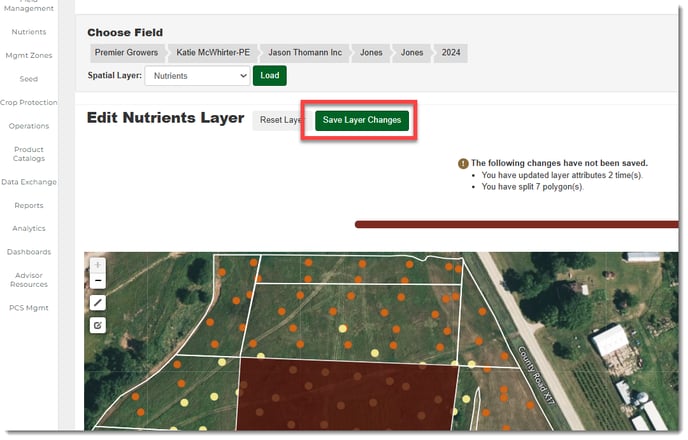Click the map zoom out minus icon
This screenshot has height=440, width=688.
pos(98,280)
